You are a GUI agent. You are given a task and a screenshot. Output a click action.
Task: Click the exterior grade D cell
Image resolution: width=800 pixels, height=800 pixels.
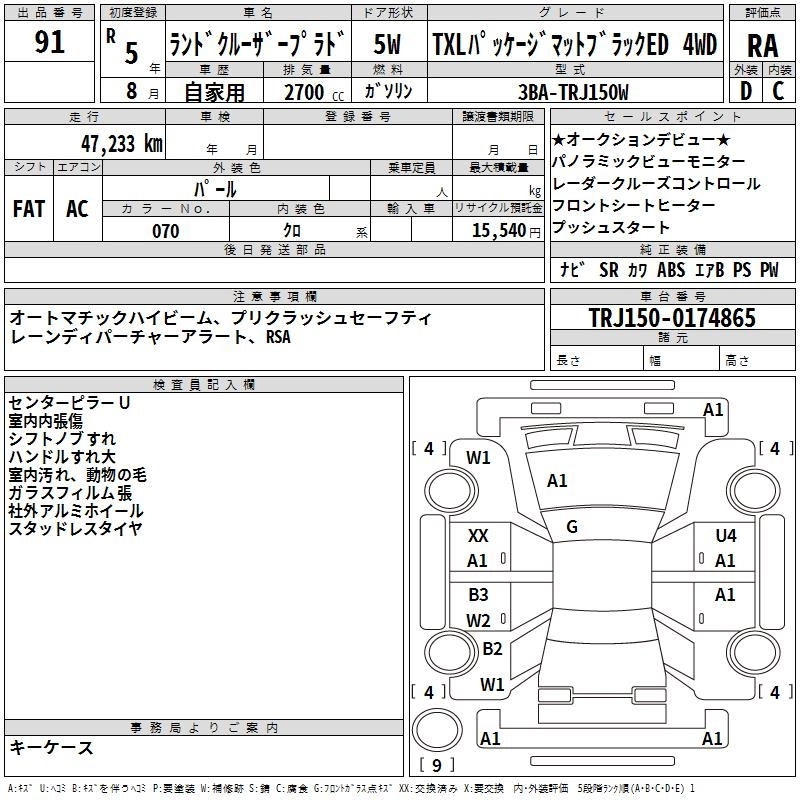pos(746,91)
